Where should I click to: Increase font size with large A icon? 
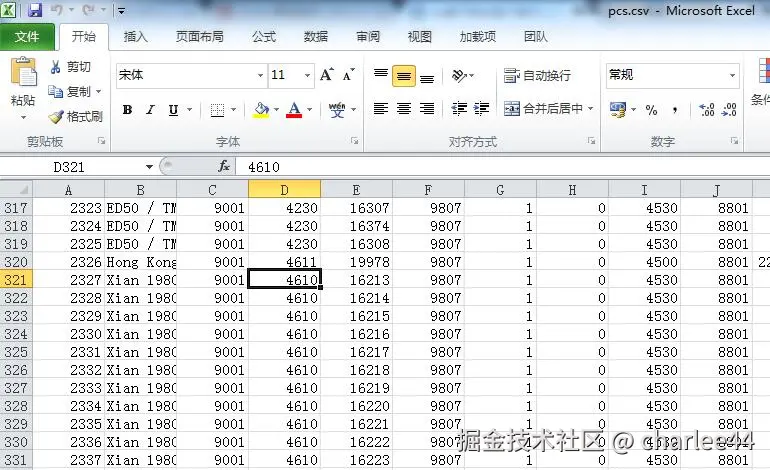point(326,75)
